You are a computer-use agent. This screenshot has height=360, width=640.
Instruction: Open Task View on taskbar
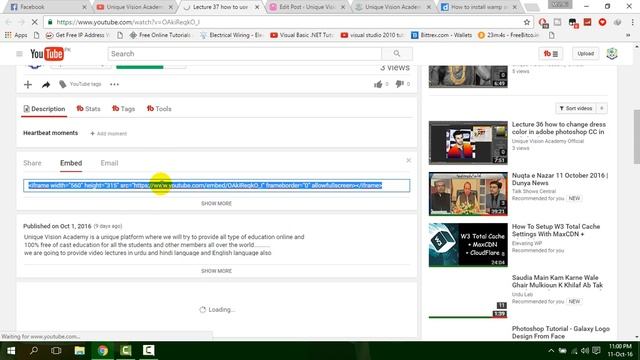pos(56,351)
